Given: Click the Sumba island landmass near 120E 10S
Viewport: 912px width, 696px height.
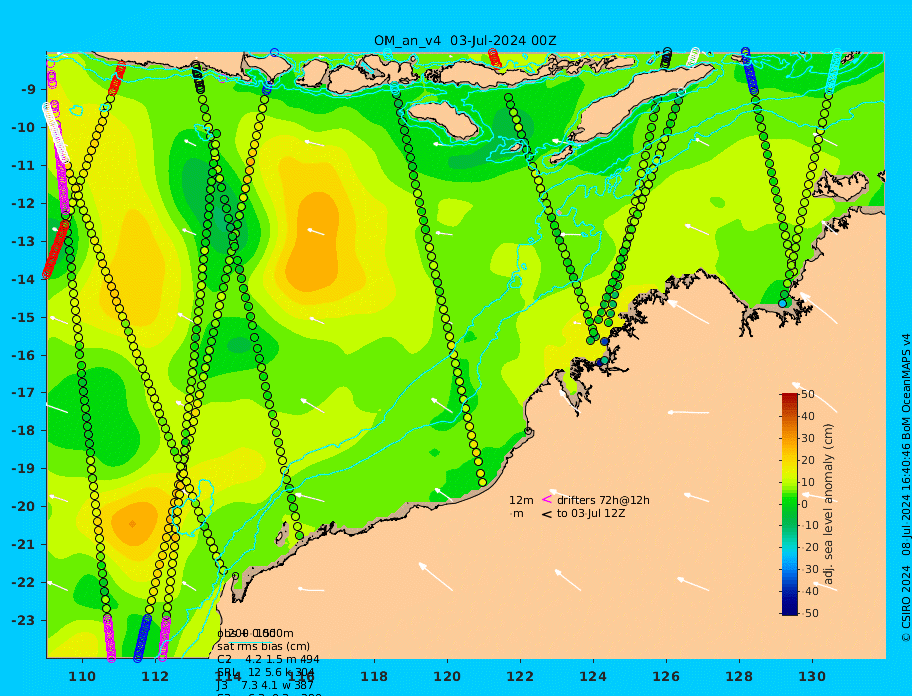Looking at the screenshot, I should tap(445, 120).
